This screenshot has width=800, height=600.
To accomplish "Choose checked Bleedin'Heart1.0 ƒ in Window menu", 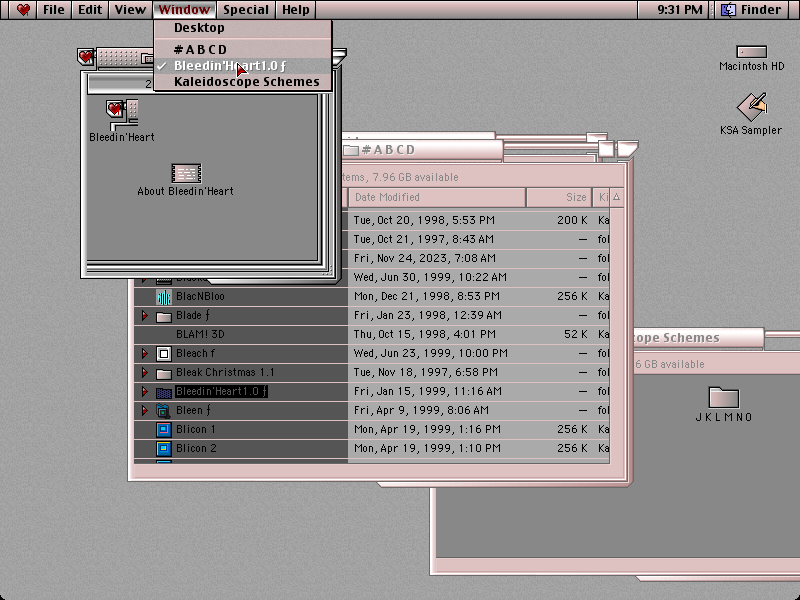I will click(243, 66).
